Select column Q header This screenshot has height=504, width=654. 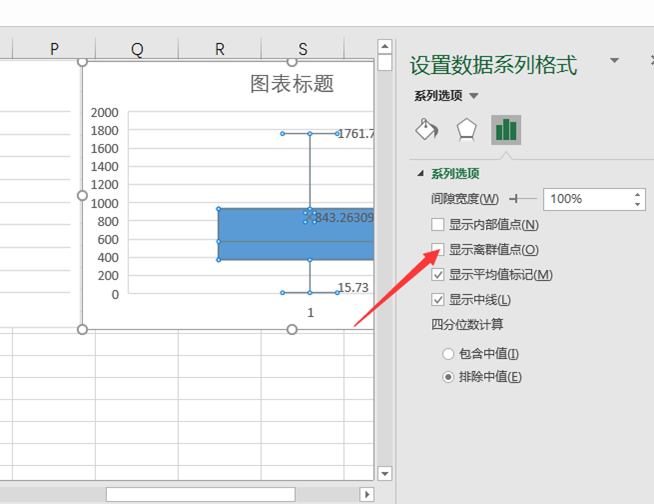[x=137, y=49]
